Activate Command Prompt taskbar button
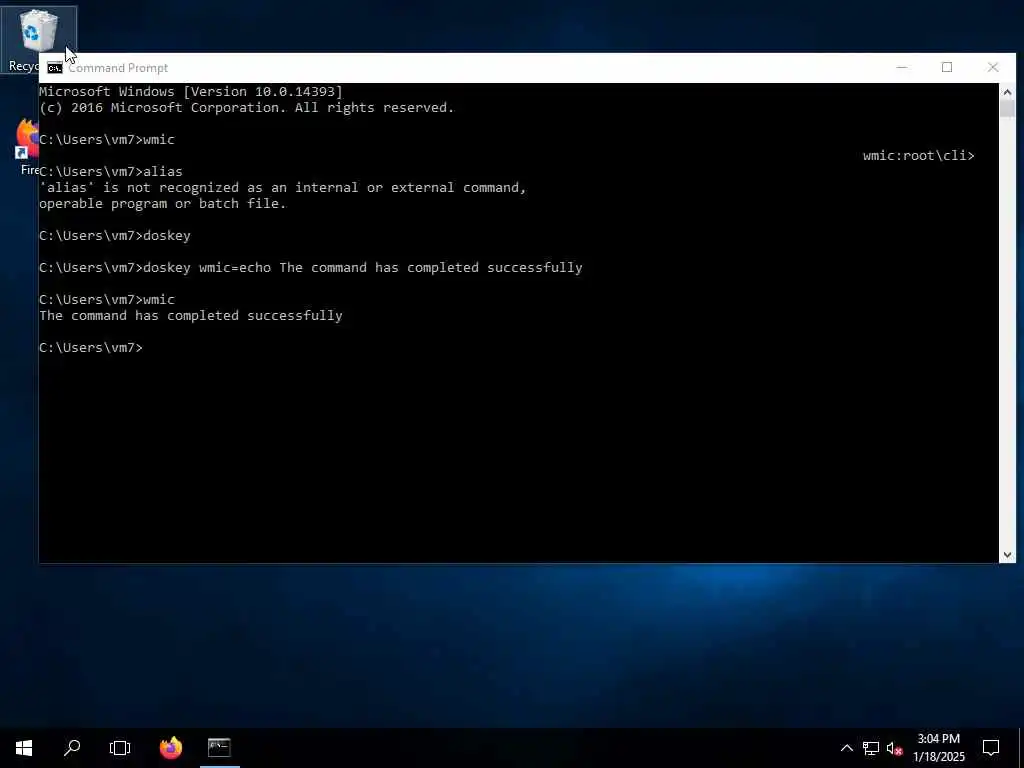Screen dimensions: 1024x768 tap(219, 748)
